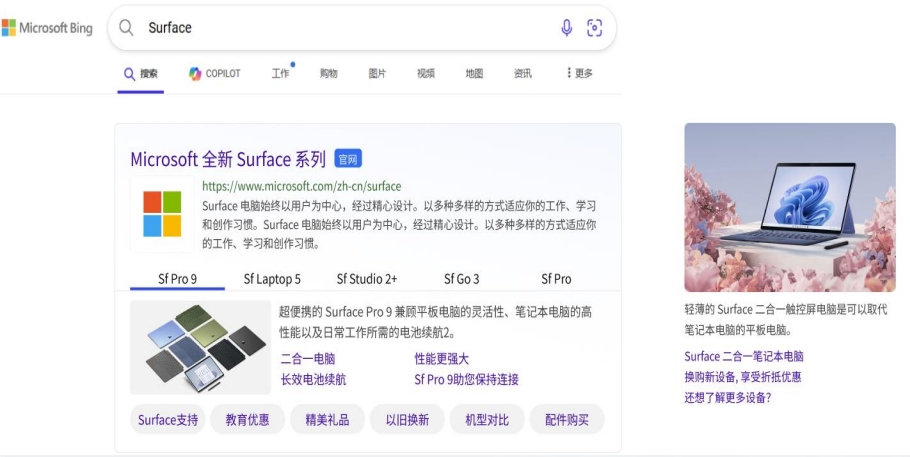
Task: Open the 资讯 tab
Action: [522, 74]
